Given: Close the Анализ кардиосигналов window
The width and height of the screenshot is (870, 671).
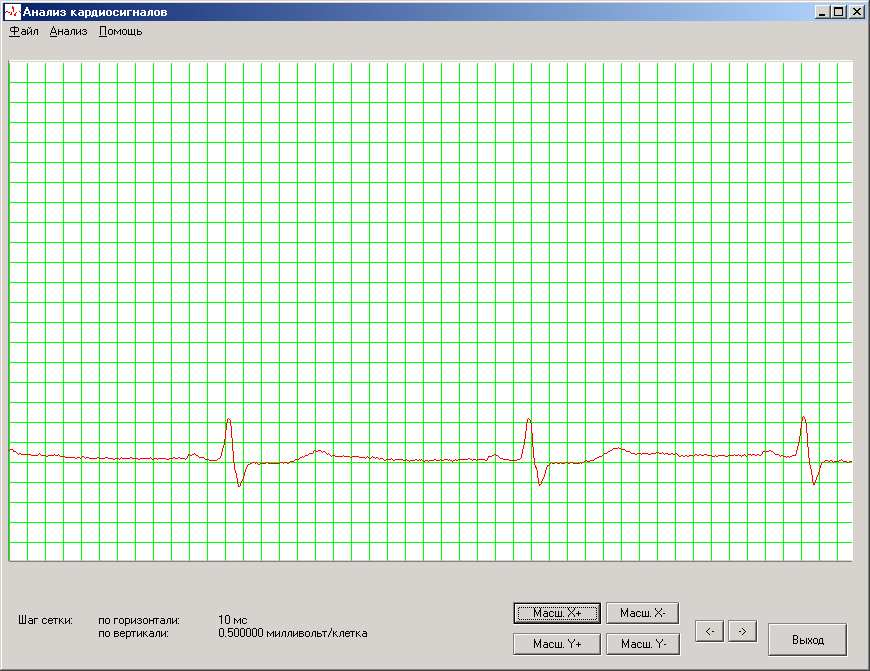Looking at the screenshot, I should [856, 12].
